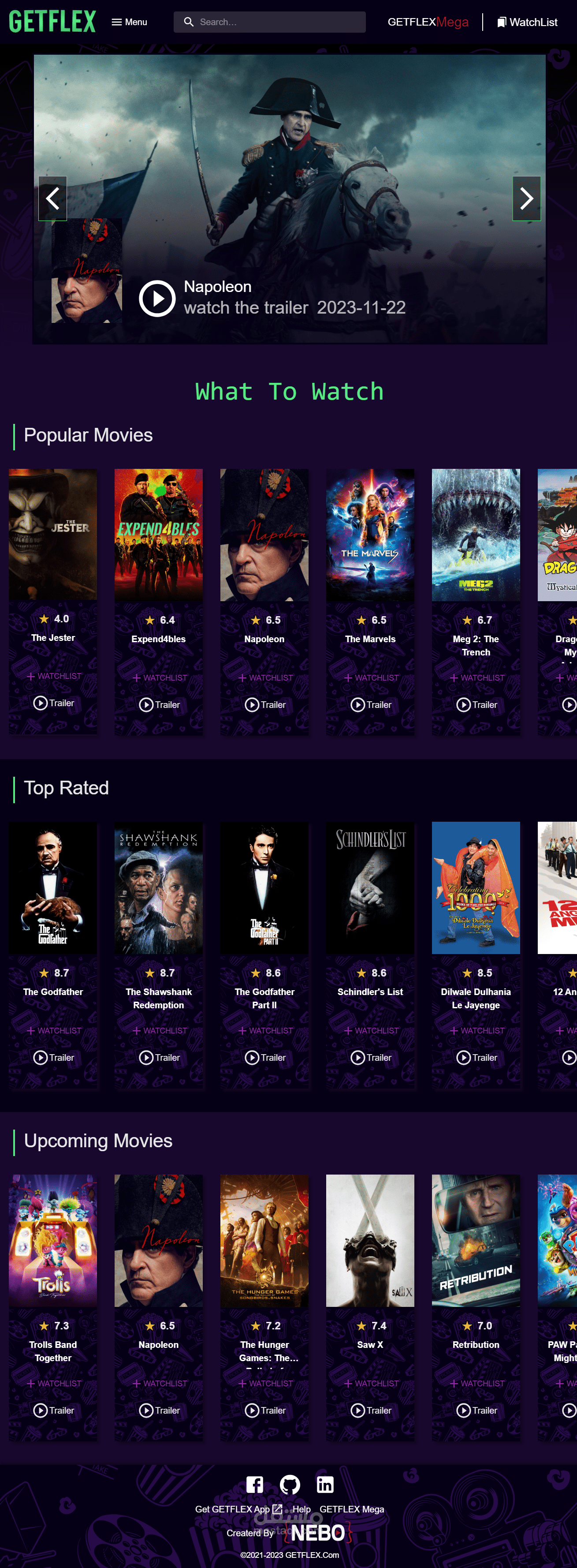
Task: Play trailer for Schindler's List
Action: coord(371,1057)
